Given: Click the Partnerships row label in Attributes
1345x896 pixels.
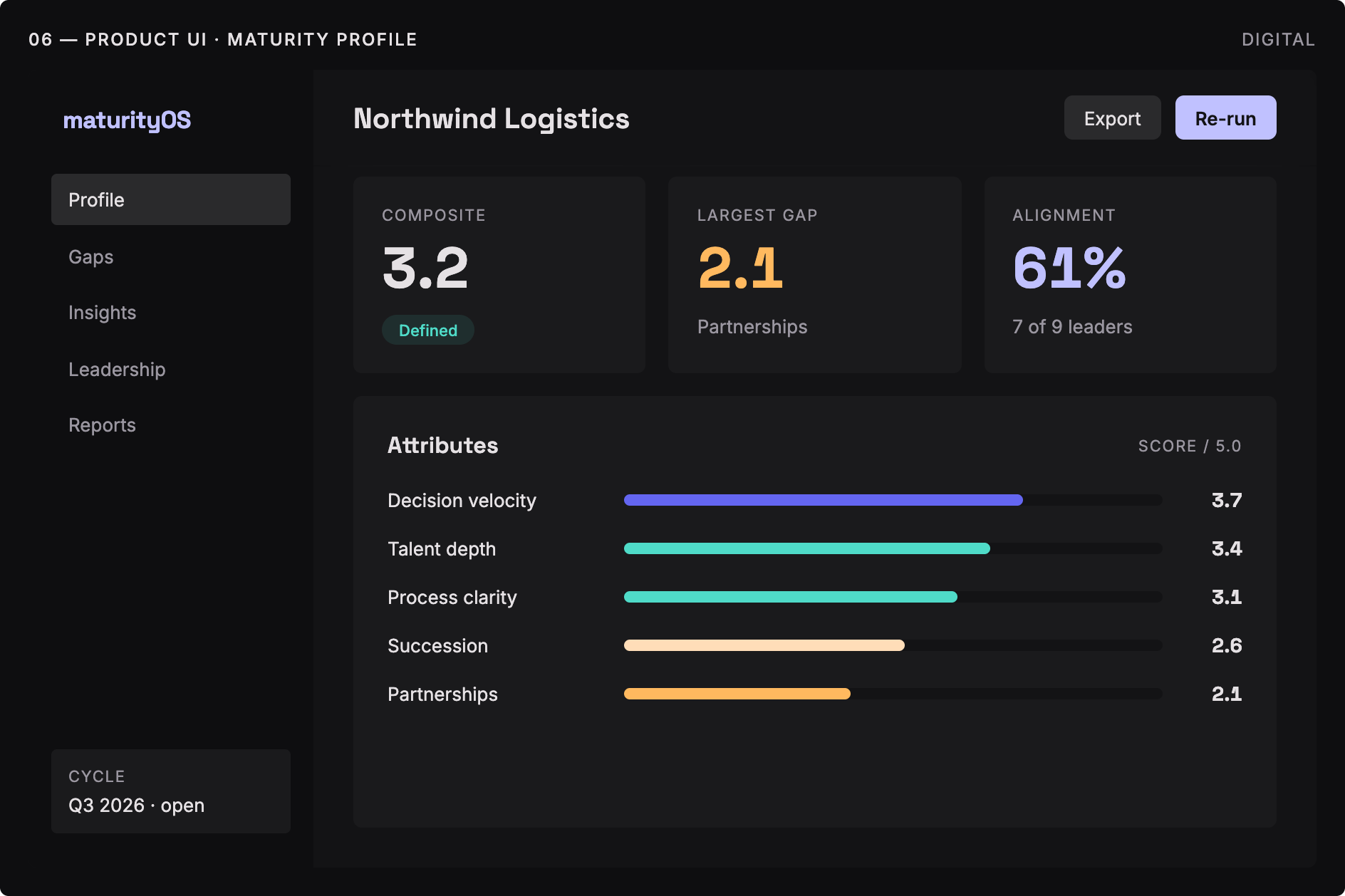Looking at the screenshot, I should (x=442, y=694).
